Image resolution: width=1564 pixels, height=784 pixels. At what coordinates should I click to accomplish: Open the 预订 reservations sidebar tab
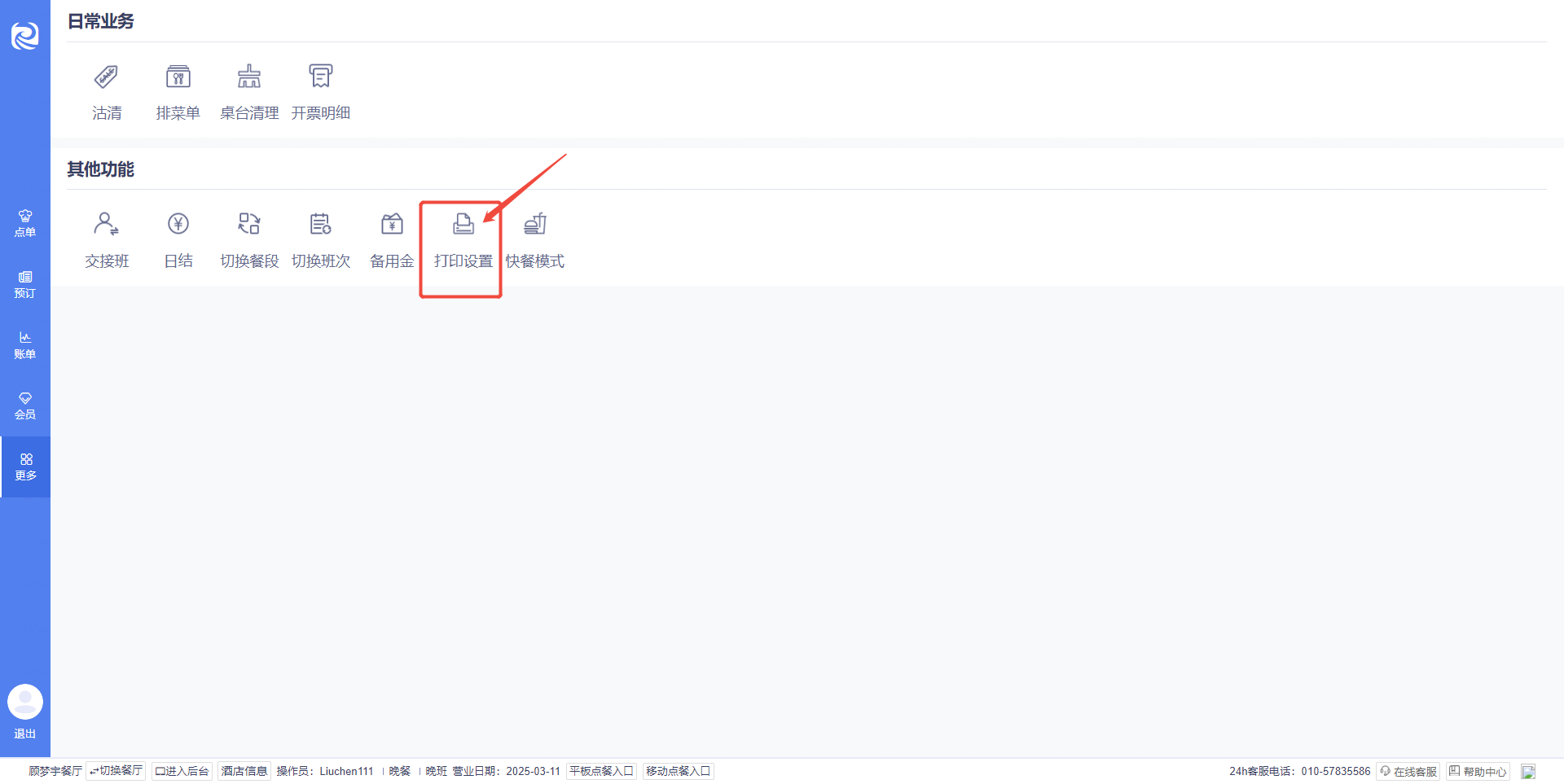tap(25, 284)
